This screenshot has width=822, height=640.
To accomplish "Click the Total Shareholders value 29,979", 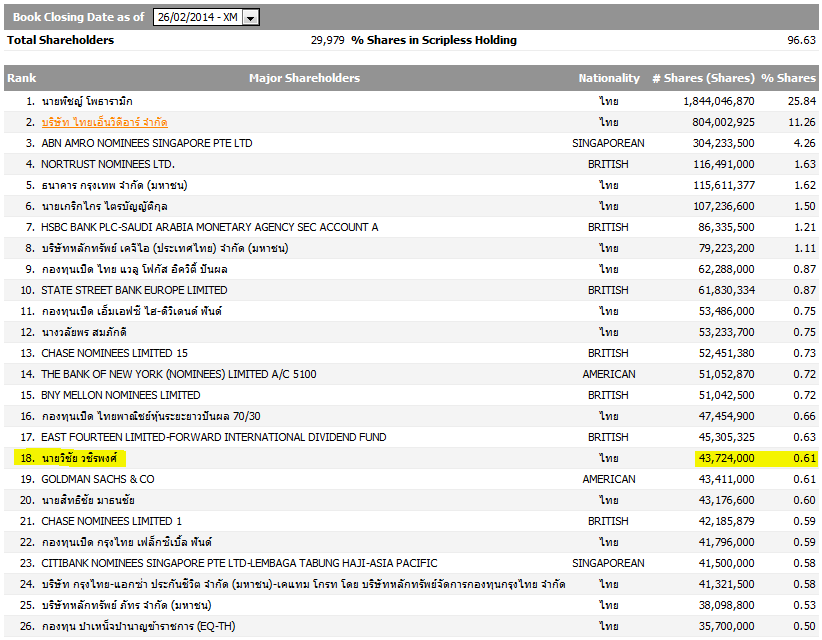I will (x=327, y=40).
